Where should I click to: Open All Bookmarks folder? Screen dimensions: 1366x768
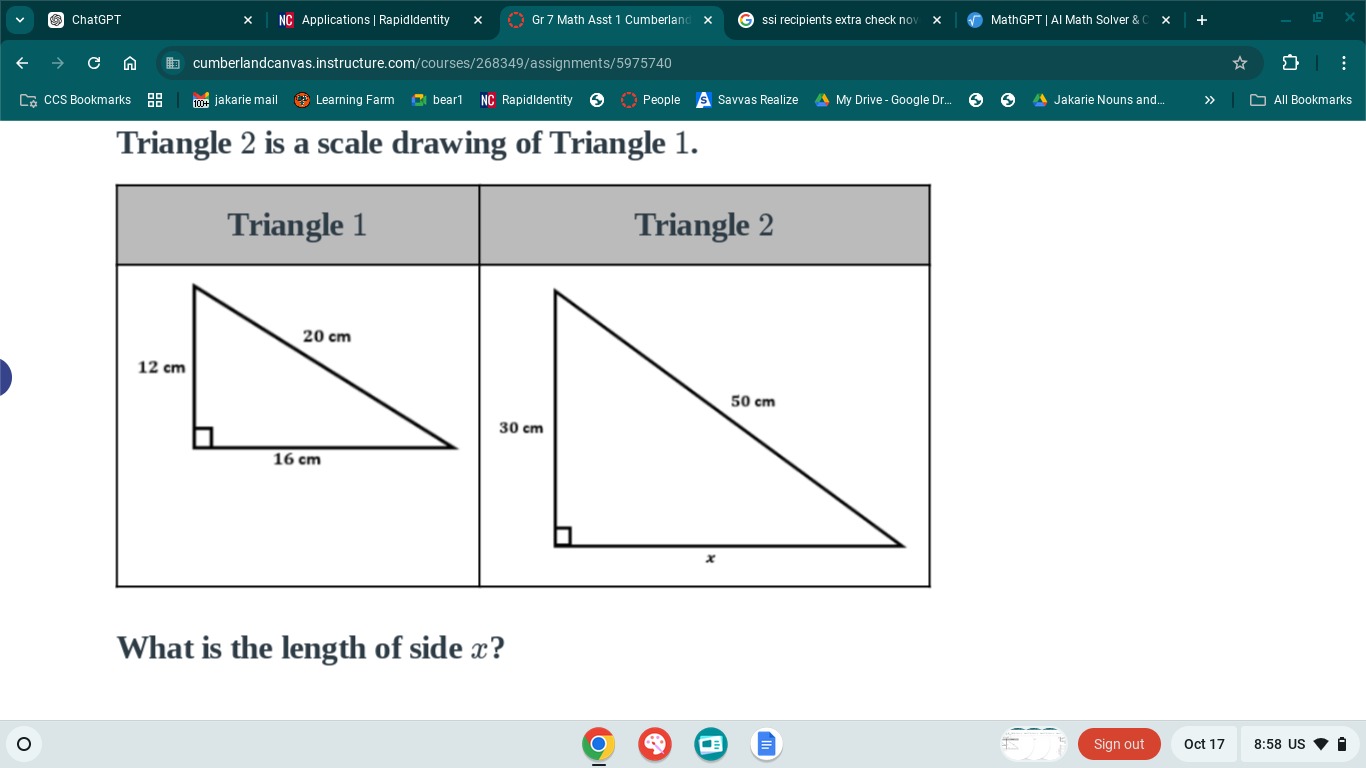1301,100
